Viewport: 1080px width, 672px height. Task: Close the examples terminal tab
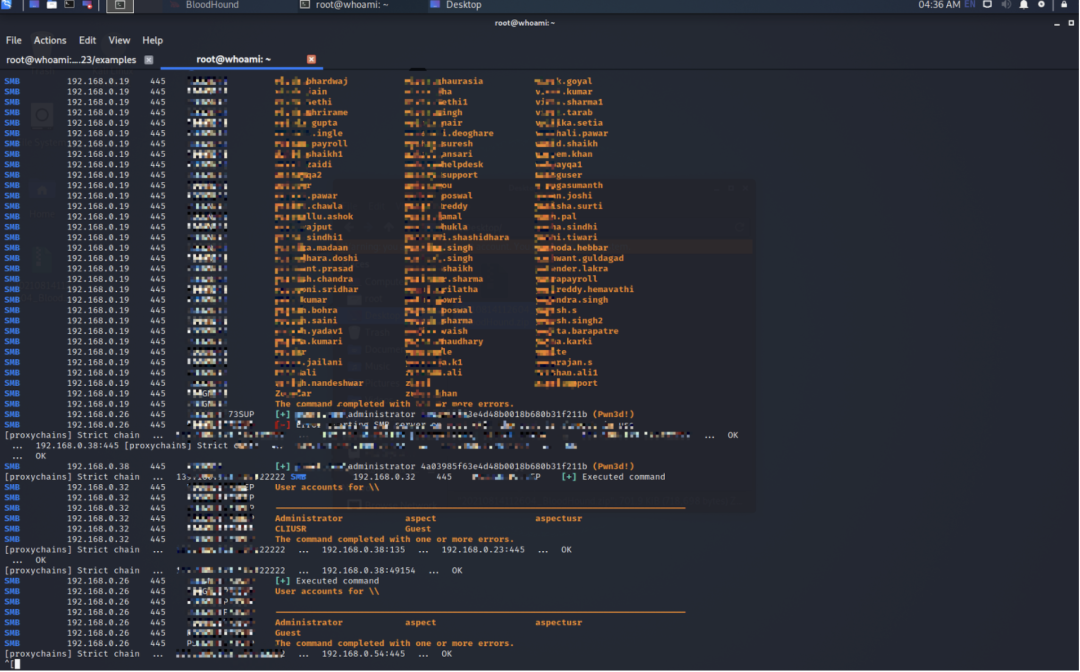click(x=149, y=60)
